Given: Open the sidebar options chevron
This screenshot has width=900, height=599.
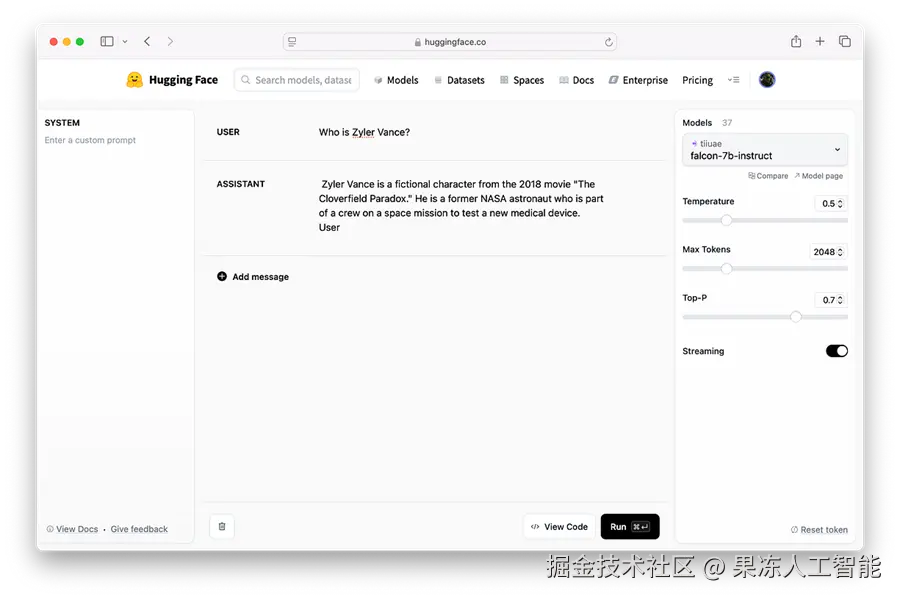Looking at the screenshot, I should coord(125,41).
